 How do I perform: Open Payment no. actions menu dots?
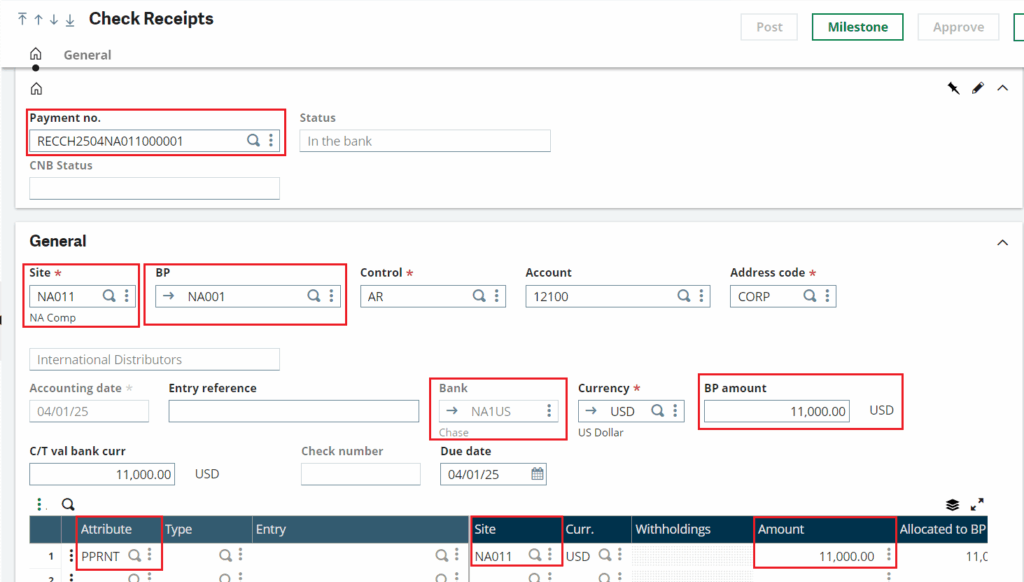271,140
